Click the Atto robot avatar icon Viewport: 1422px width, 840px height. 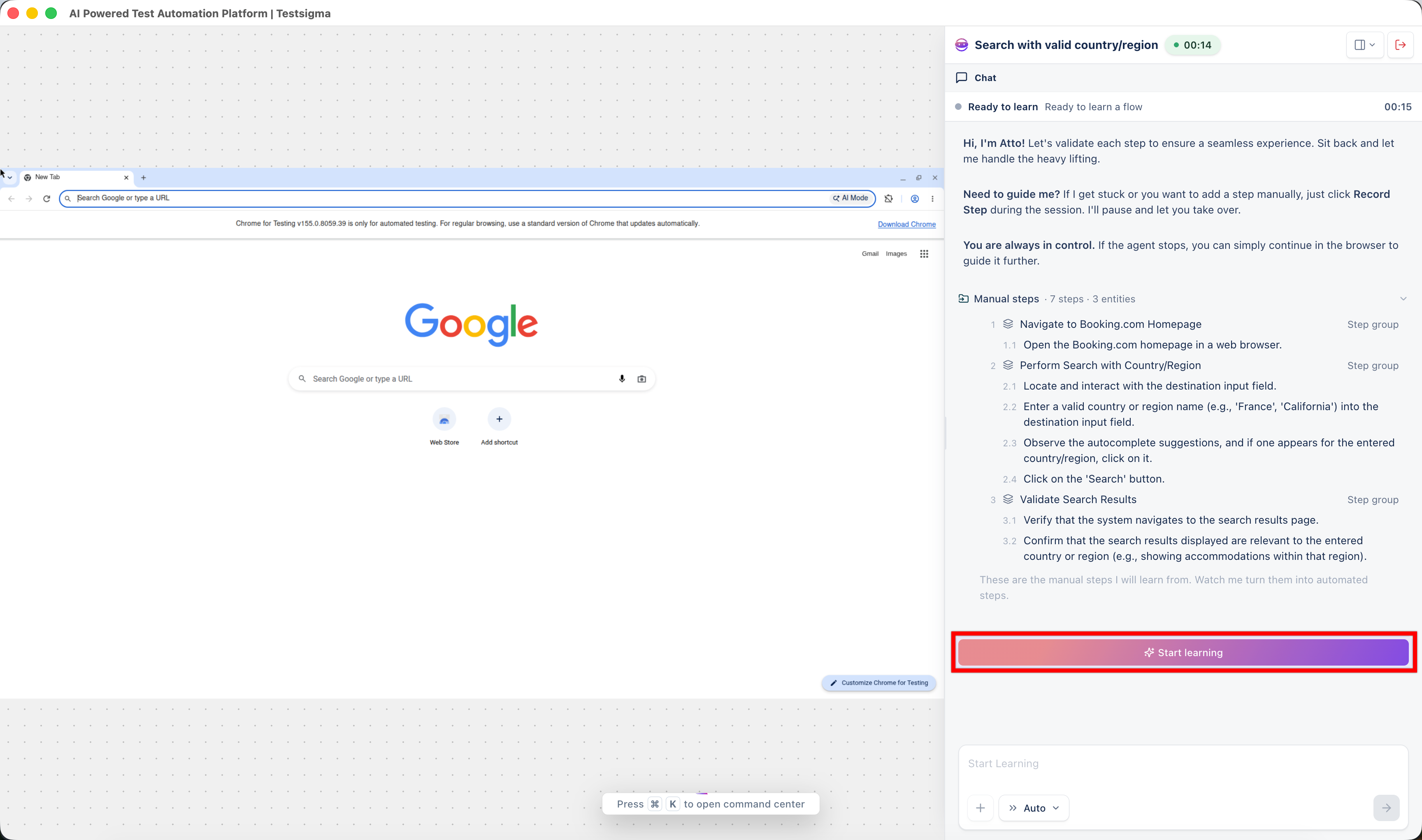pos(961,45)
